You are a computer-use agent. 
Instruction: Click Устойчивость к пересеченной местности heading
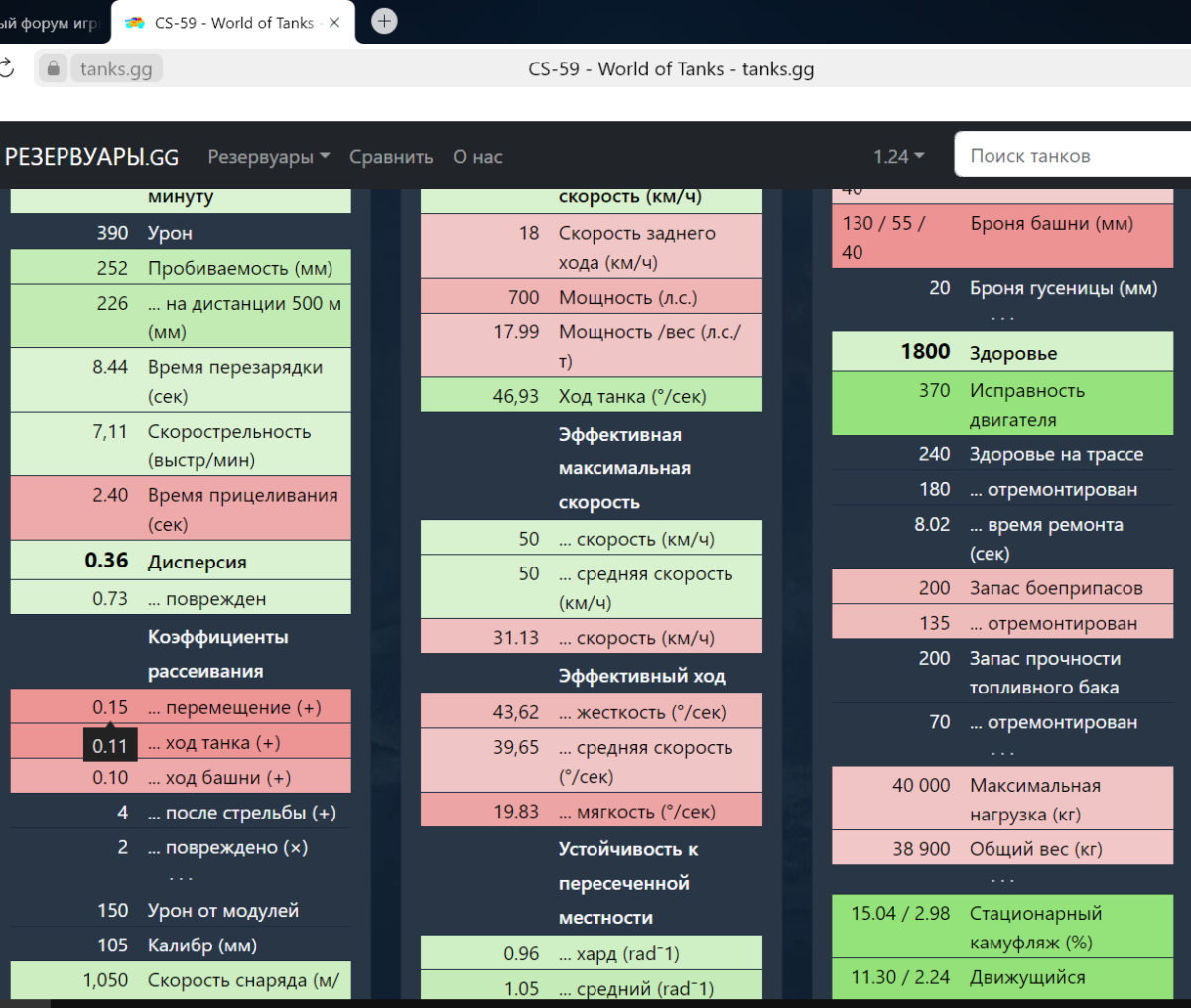click(628, 883)
